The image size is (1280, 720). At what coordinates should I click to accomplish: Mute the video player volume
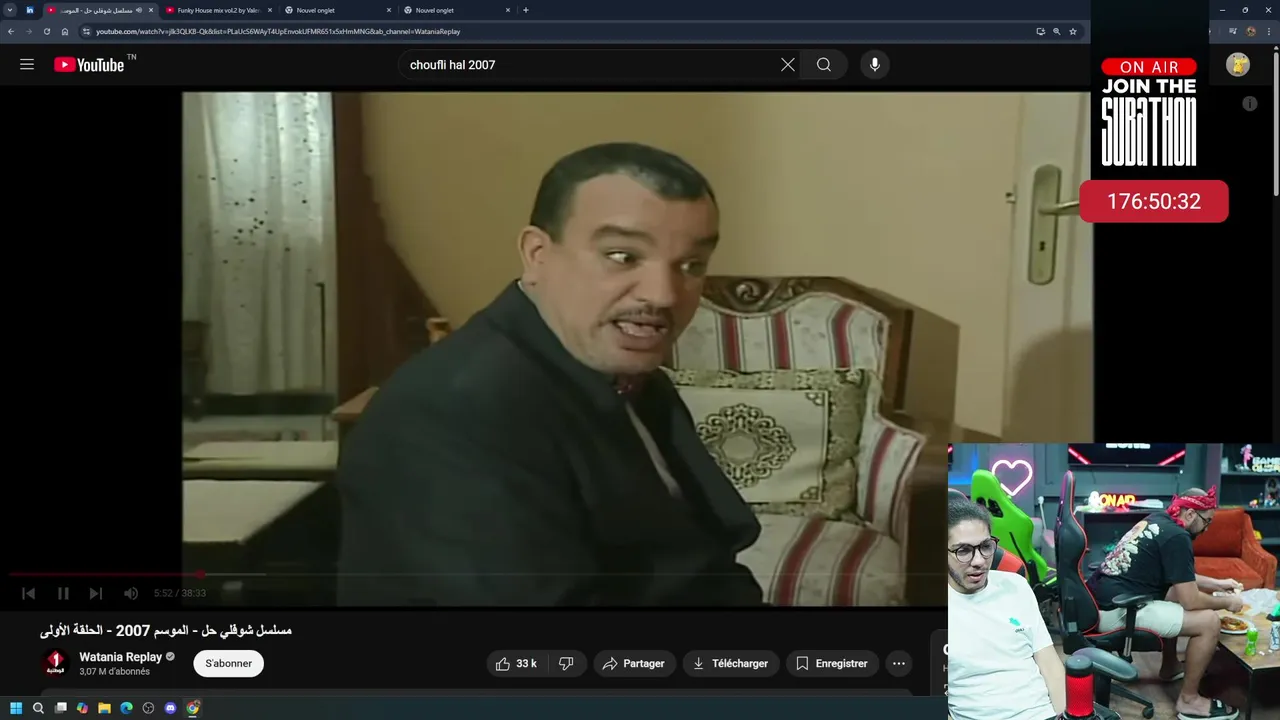coord(131,593)
